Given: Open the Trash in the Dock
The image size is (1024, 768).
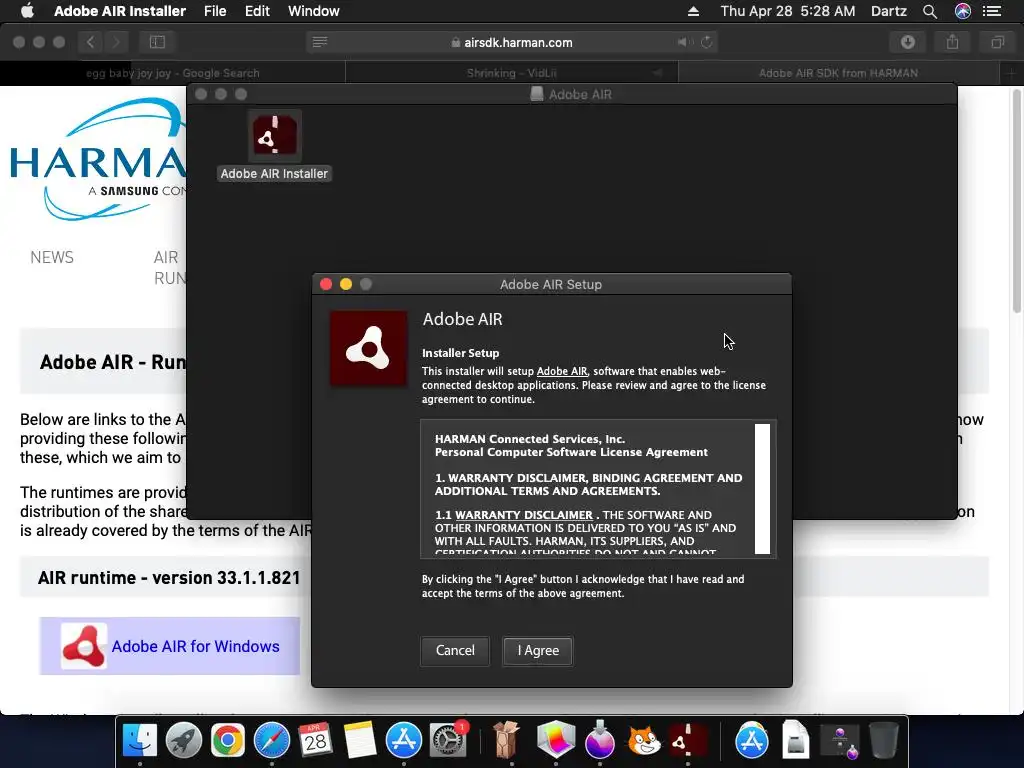Looking at the screenshot, I should click(884, 740).
